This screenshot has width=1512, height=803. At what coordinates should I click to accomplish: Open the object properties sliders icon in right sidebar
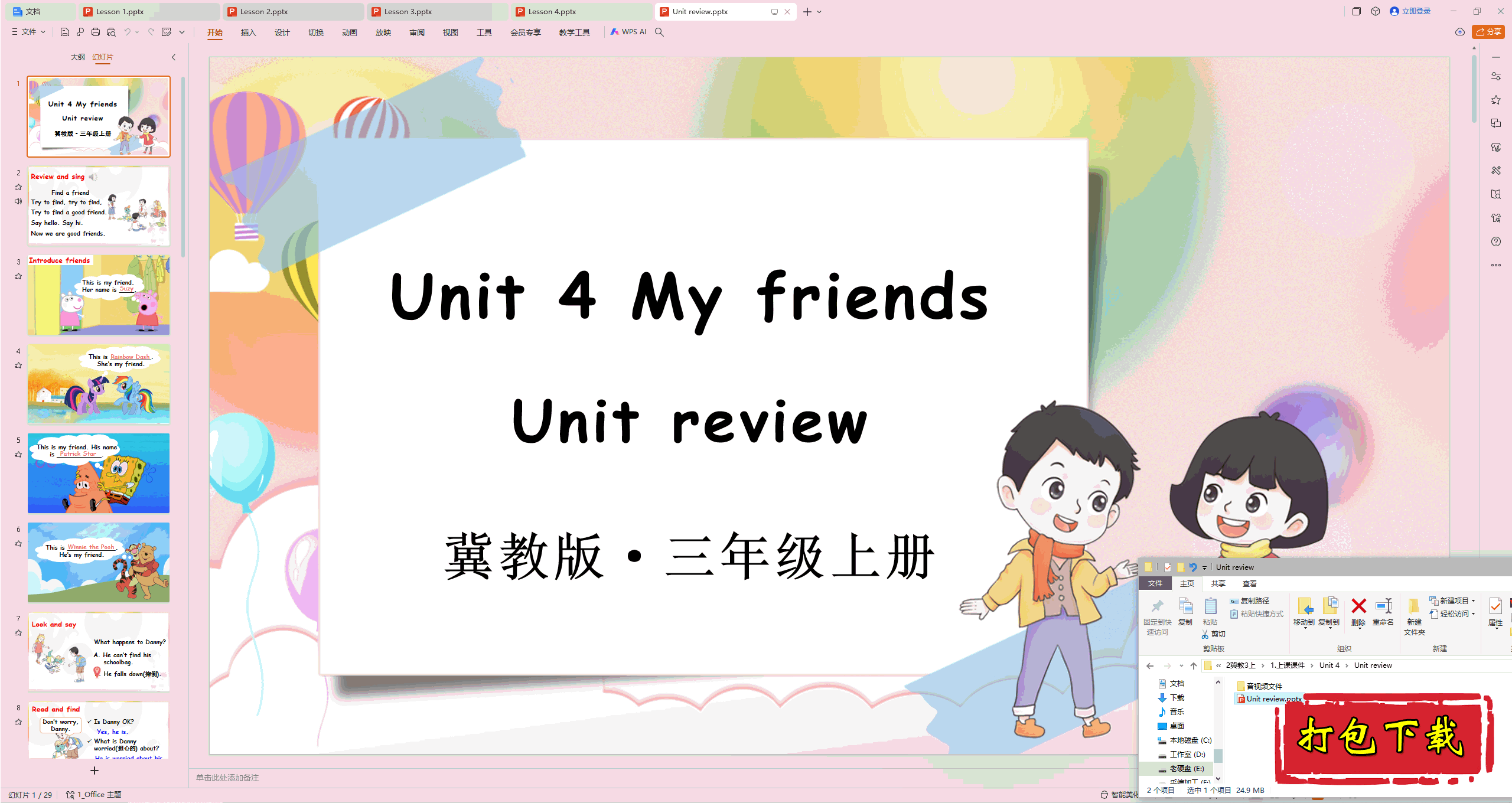(1496, 76)
